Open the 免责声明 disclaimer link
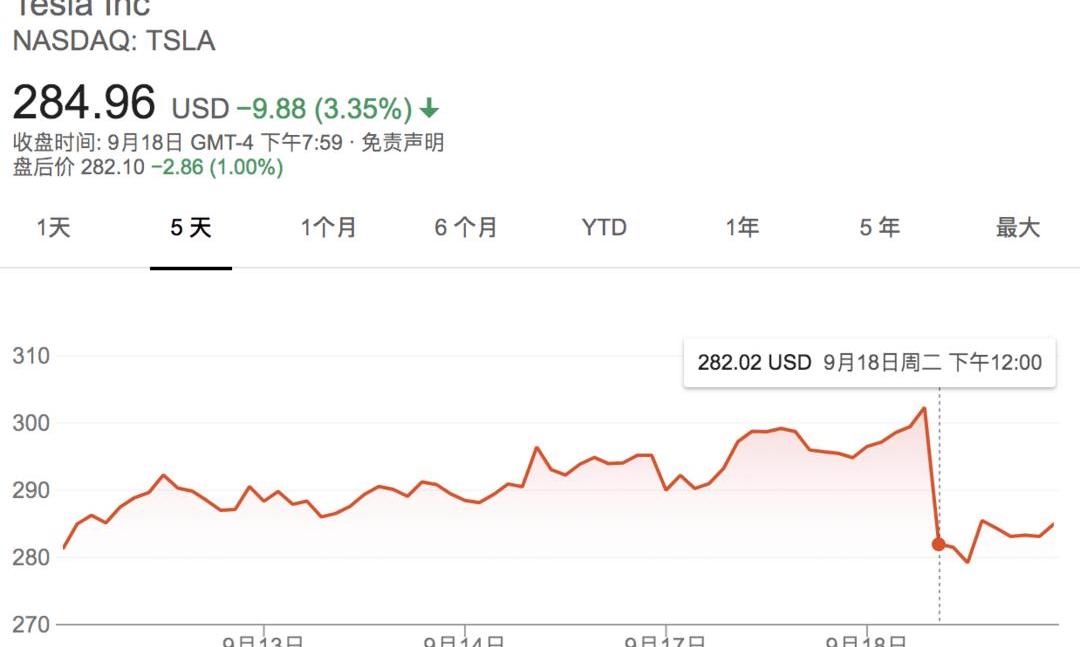The width and height of the screenshot is (1080, 647). 402,142
